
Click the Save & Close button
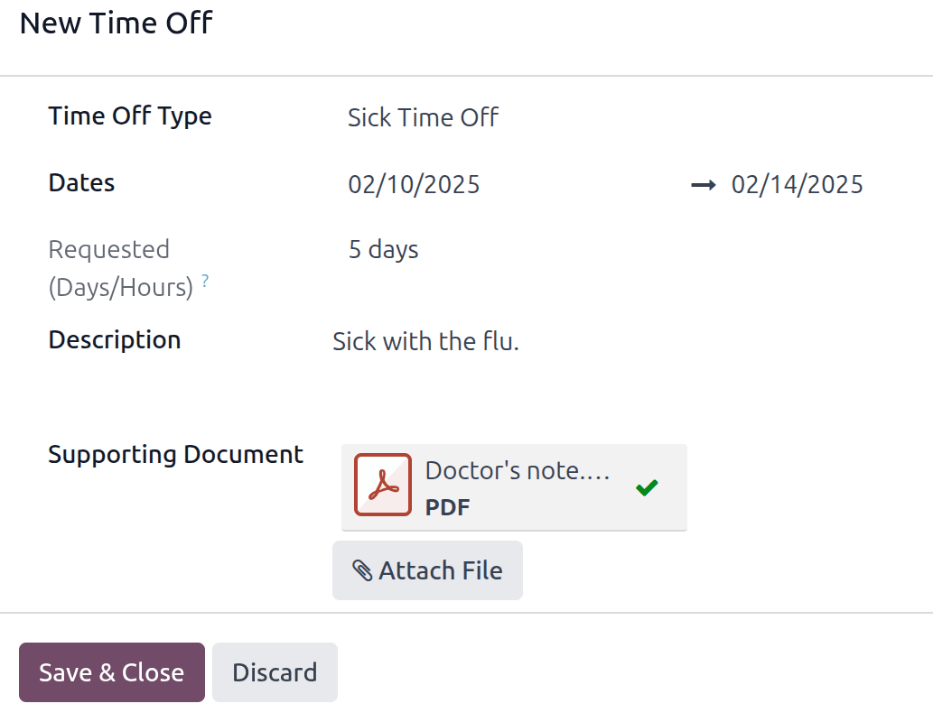[111, 672]
